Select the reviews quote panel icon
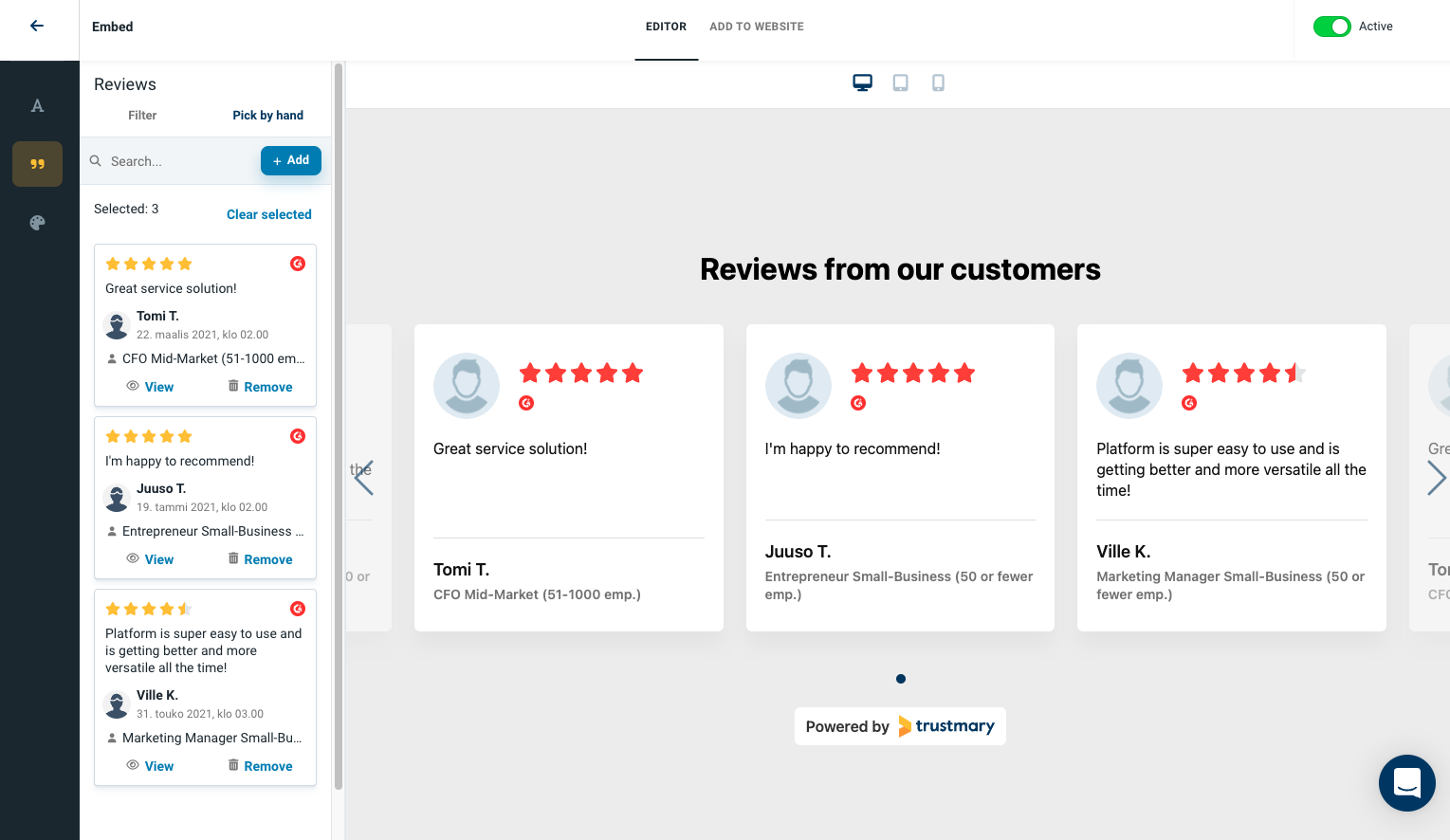Screen dimensions: 1450x840 (37, 163)
